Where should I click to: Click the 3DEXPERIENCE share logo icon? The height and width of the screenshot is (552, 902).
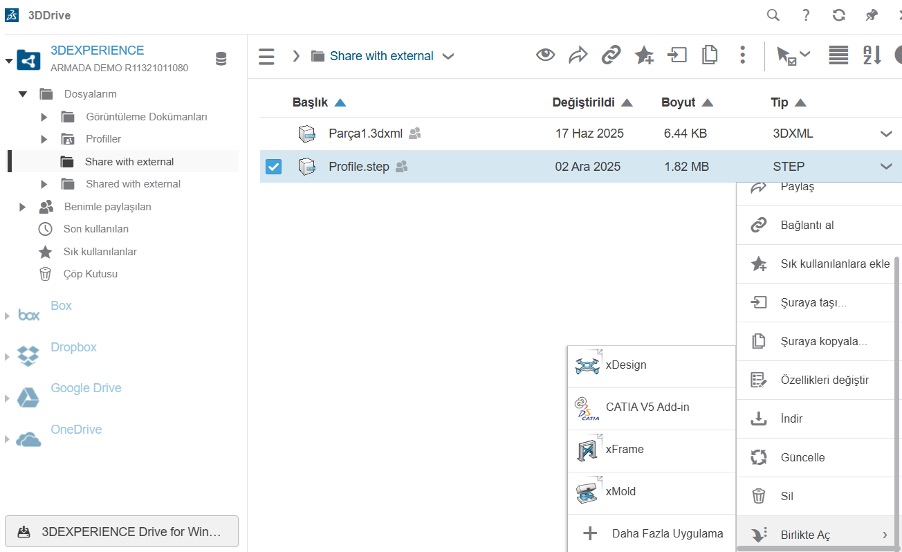[29, 60]
